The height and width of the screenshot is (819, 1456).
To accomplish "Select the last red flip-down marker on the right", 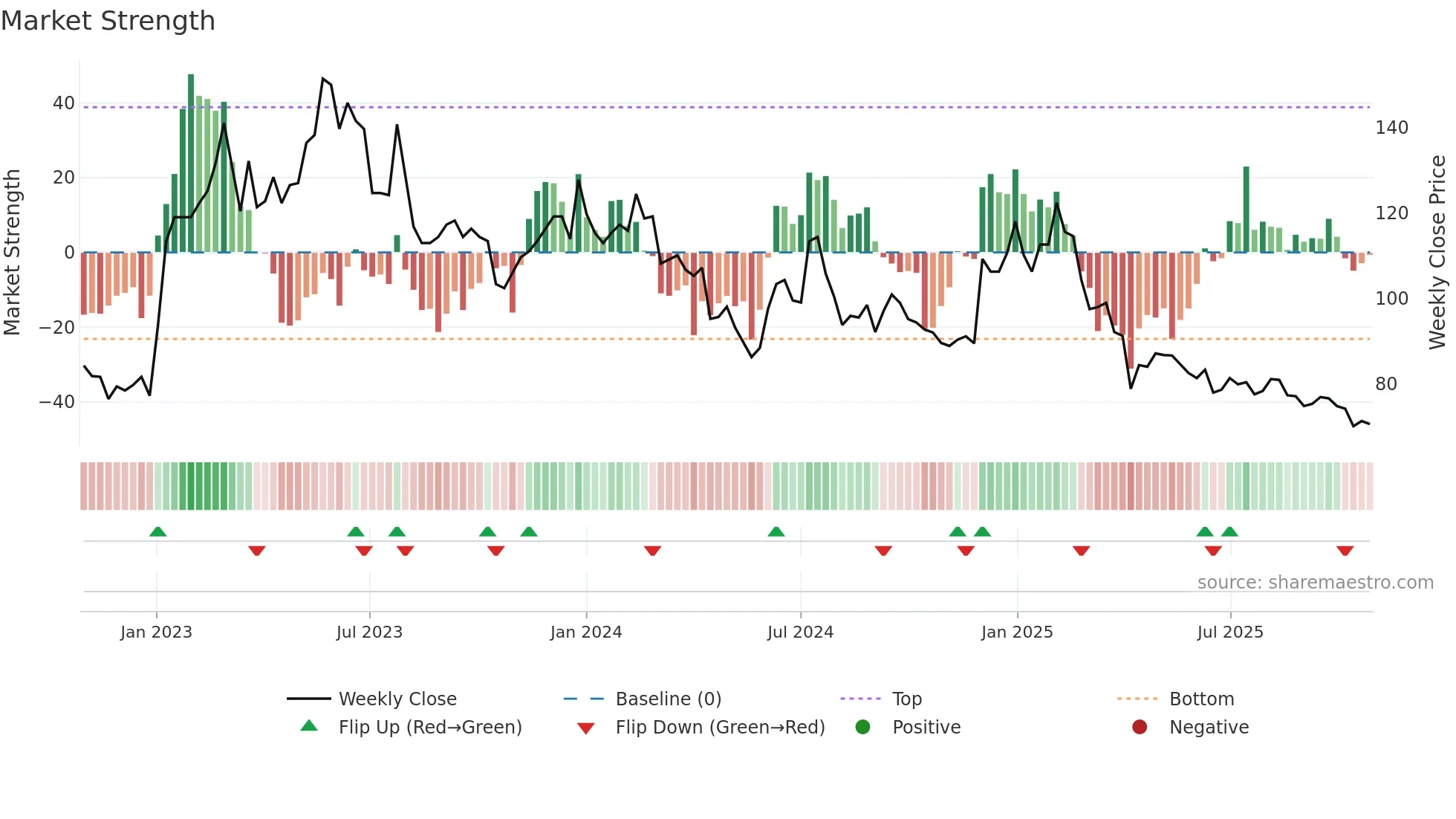I will [1345, 551].
